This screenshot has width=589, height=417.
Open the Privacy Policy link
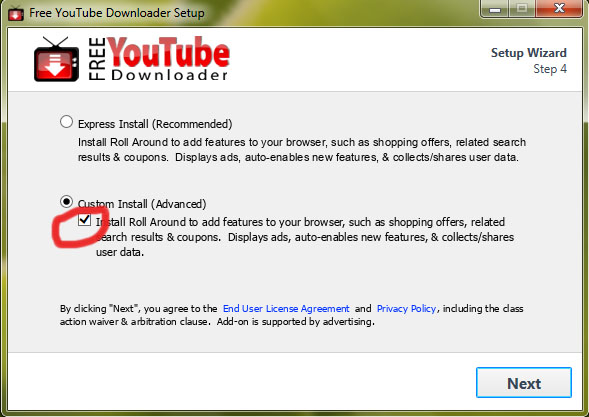406,308
